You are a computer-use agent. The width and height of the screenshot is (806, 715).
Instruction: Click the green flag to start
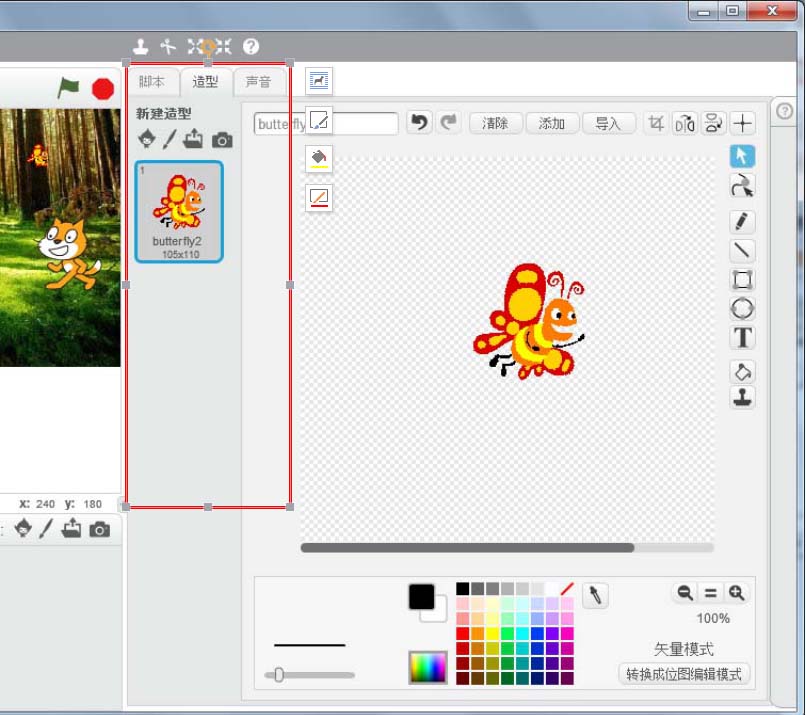tap(68, 88)
